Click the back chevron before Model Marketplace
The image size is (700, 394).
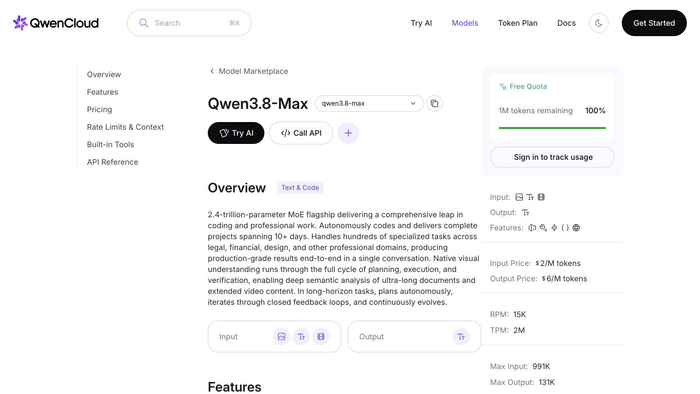tap(212, 71)
